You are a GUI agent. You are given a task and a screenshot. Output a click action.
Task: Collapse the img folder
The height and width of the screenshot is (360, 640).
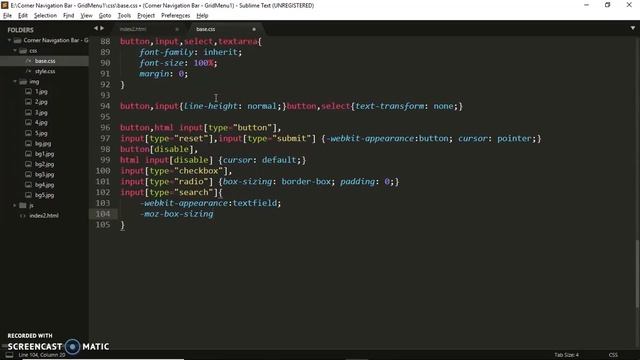tap(15, 82)
